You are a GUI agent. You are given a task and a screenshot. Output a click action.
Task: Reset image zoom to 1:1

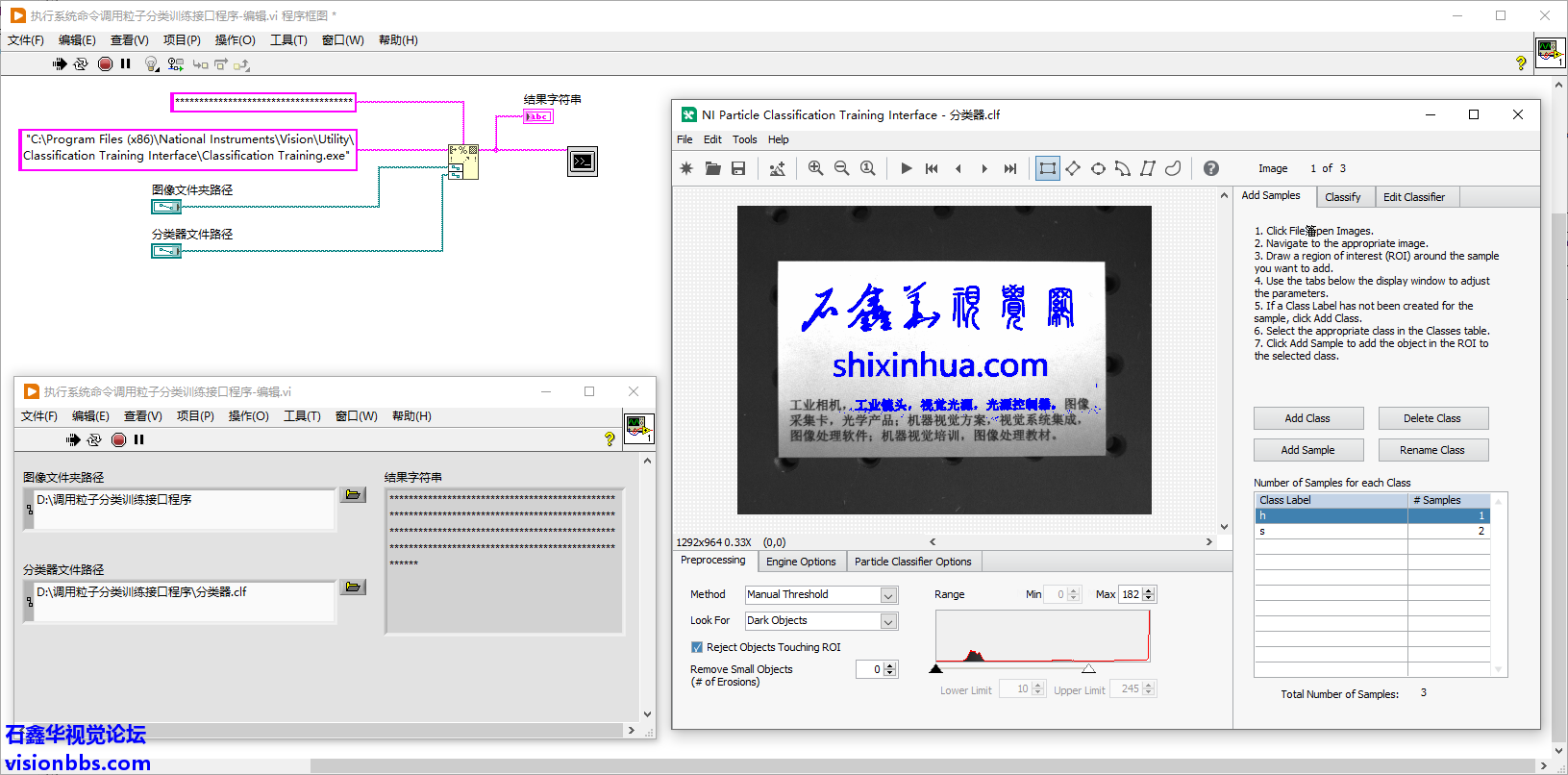pos(867,168)
